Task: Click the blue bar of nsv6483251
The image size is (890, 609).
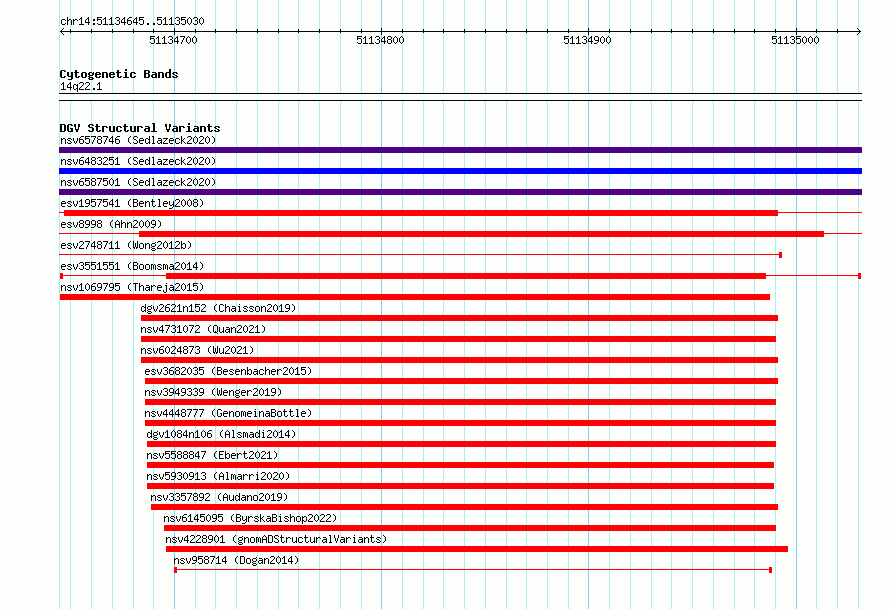Action: pyautogui.click(x=460, y=171)
